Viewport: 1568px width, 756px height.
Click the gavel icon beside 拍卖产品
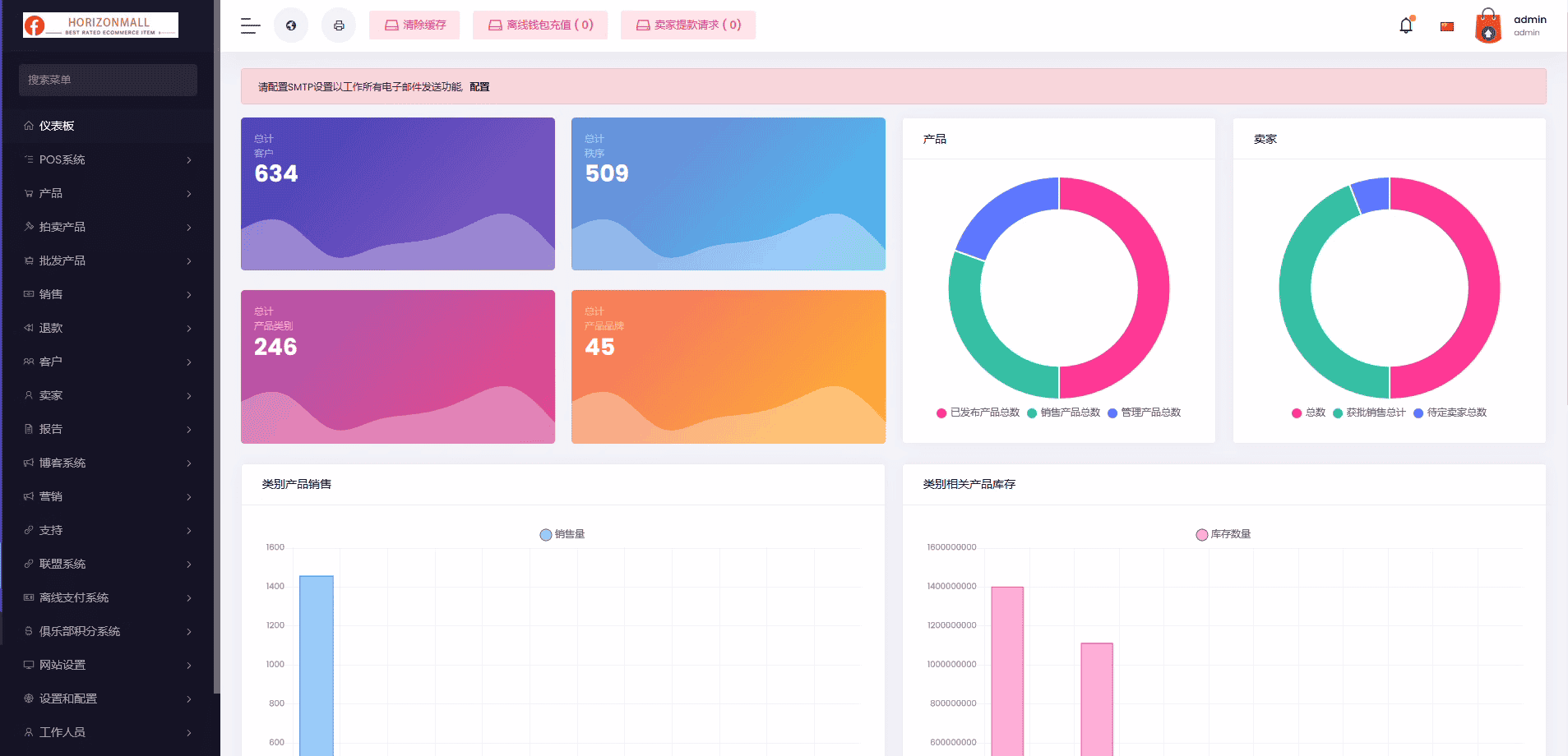pos(29,227)
